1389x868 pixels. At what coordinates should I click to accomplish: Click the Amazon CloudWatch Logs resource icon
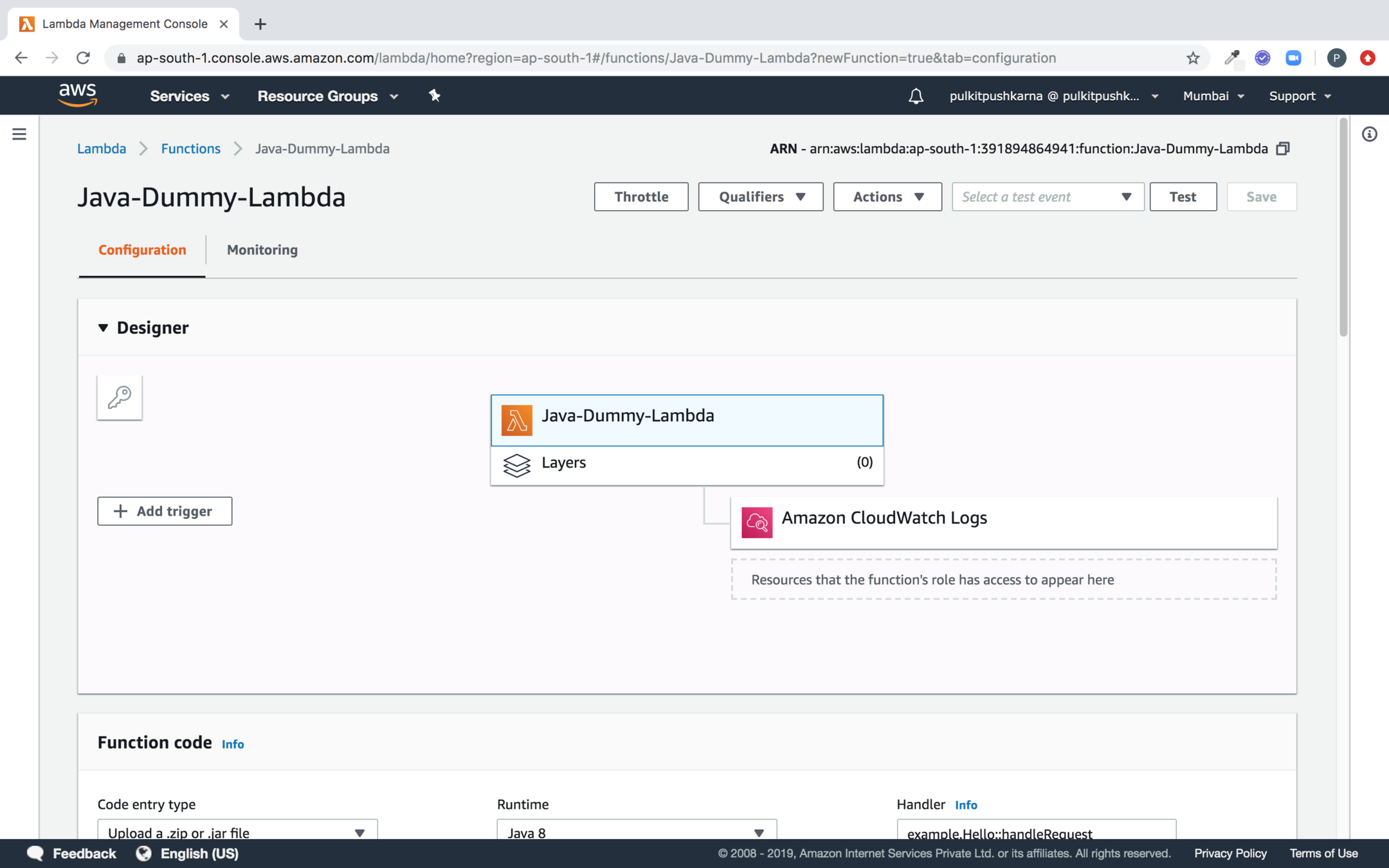click(x=757, y=521)
